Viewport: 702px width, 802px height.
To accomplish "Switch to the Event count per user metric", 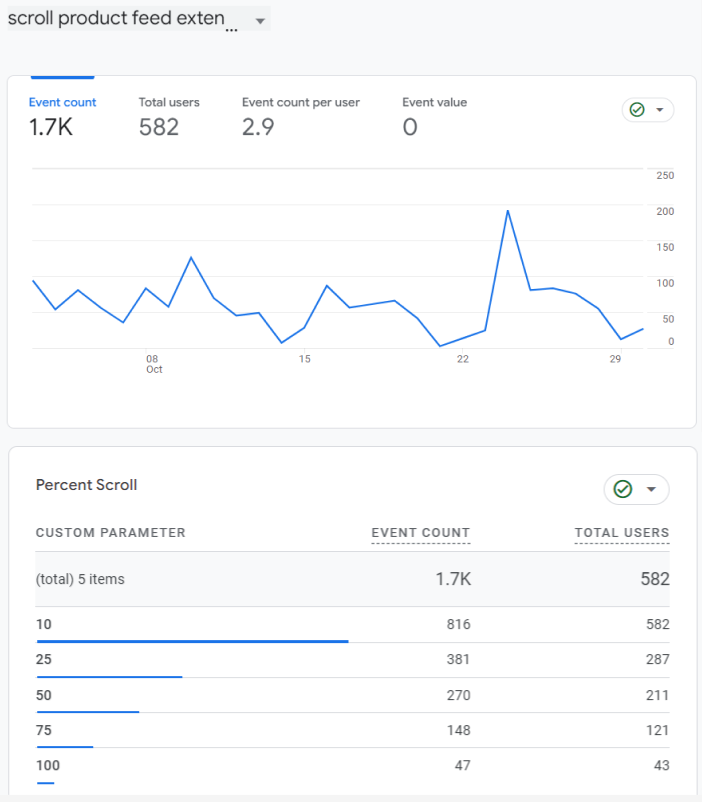I will click(301, 117).
